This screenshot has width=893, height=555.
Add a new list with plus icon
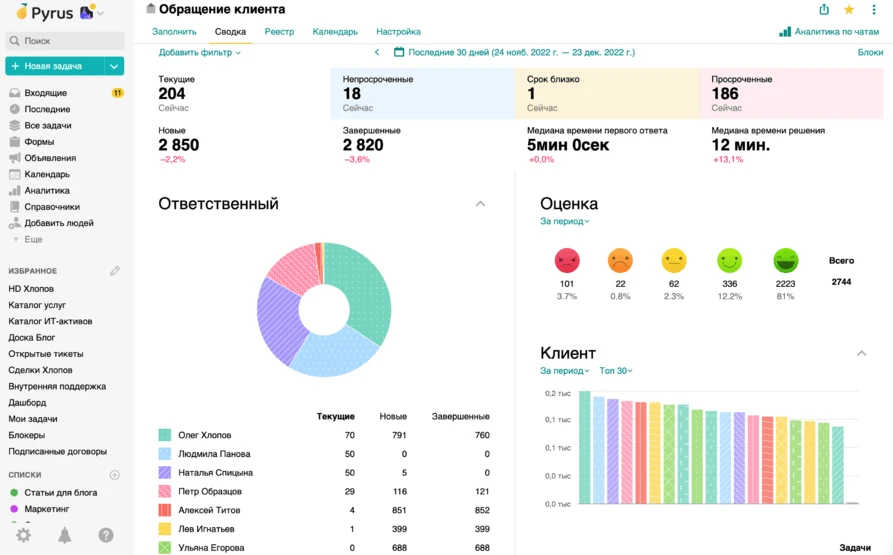pos(115,475)
